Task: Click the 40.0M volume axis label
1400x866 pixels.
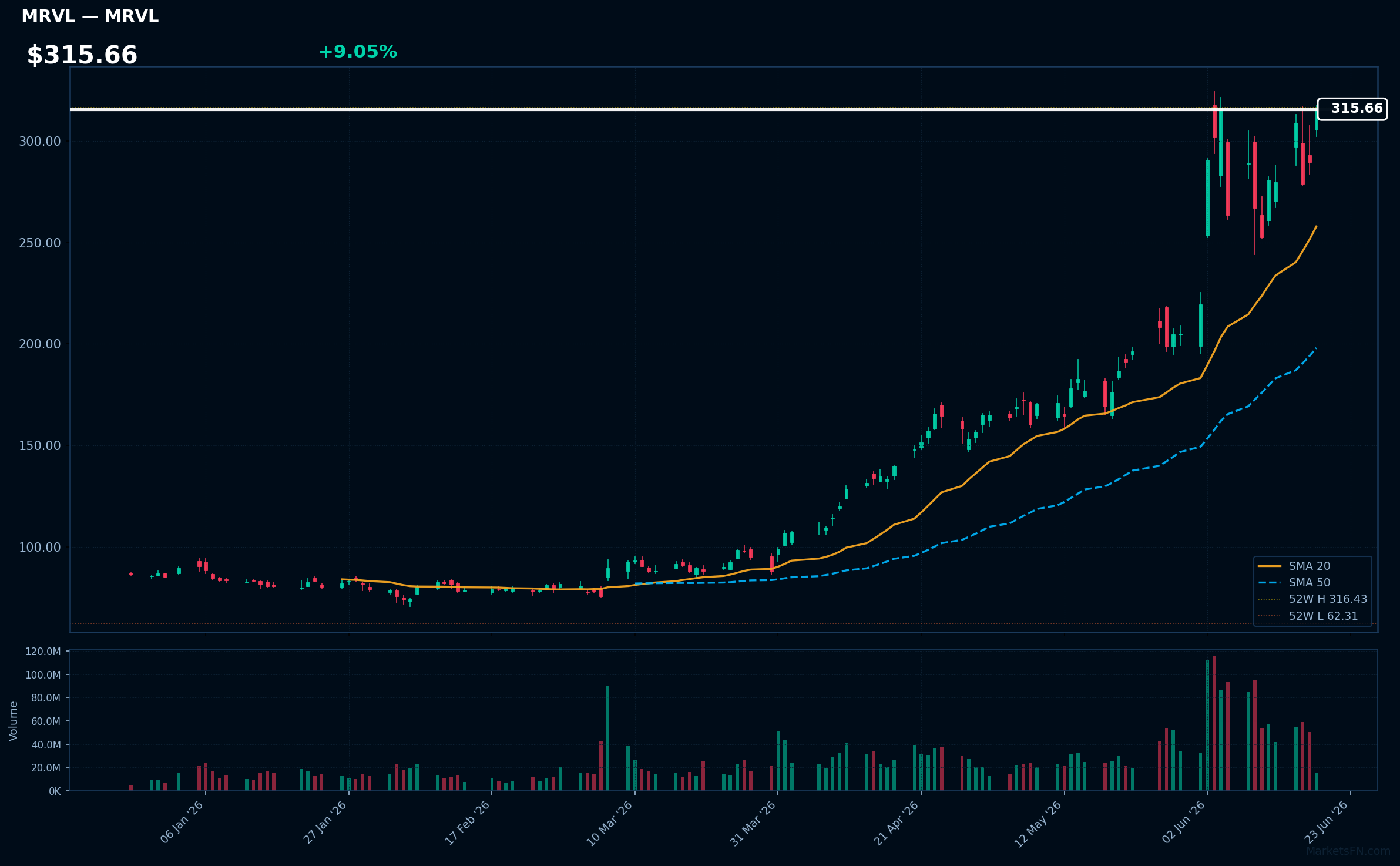Action: pyautogui.click(x=46, y=745)
